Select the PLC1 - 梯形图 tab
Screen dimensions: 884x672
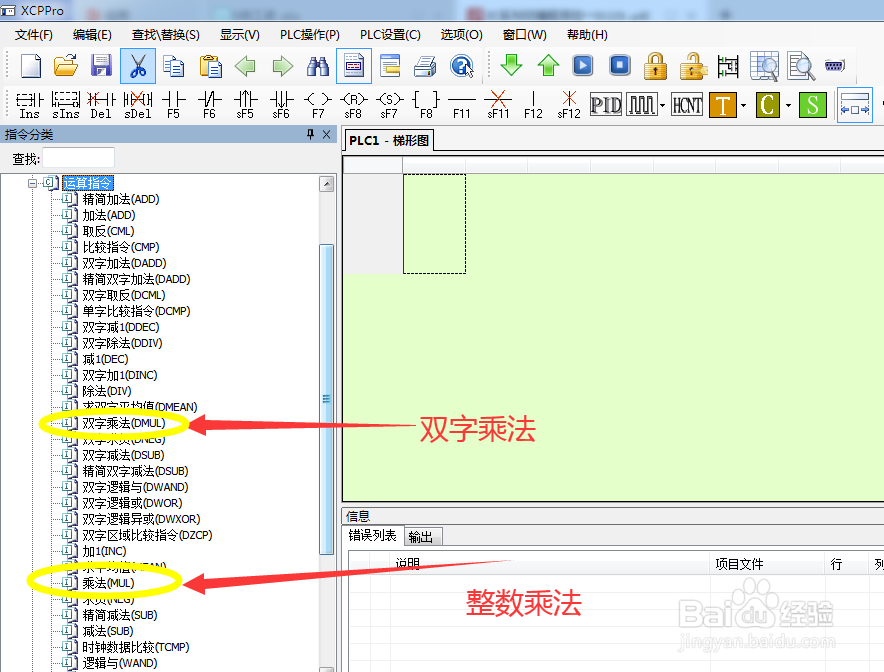pyautogui.click(x=389, y=140)
